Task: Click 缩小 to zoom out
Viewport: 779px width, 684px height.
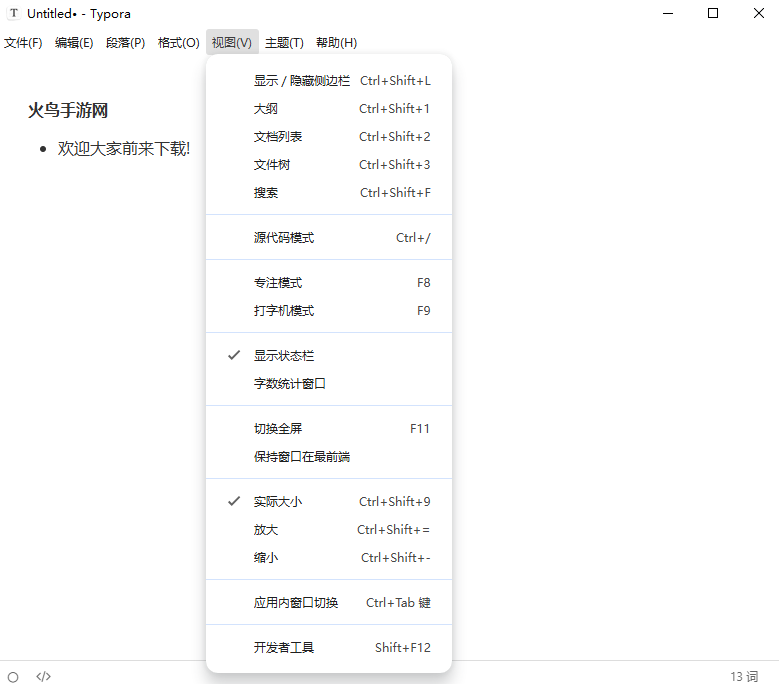Action: coord(329,557)
